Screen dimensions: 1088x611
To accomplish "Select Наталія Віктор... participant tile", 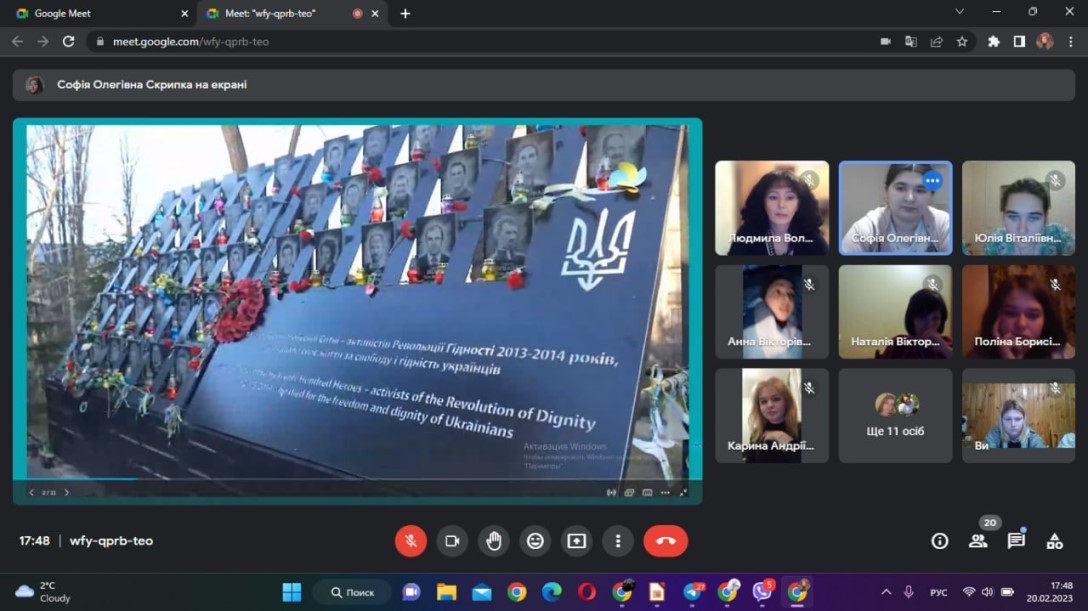I will pos(895,311).
